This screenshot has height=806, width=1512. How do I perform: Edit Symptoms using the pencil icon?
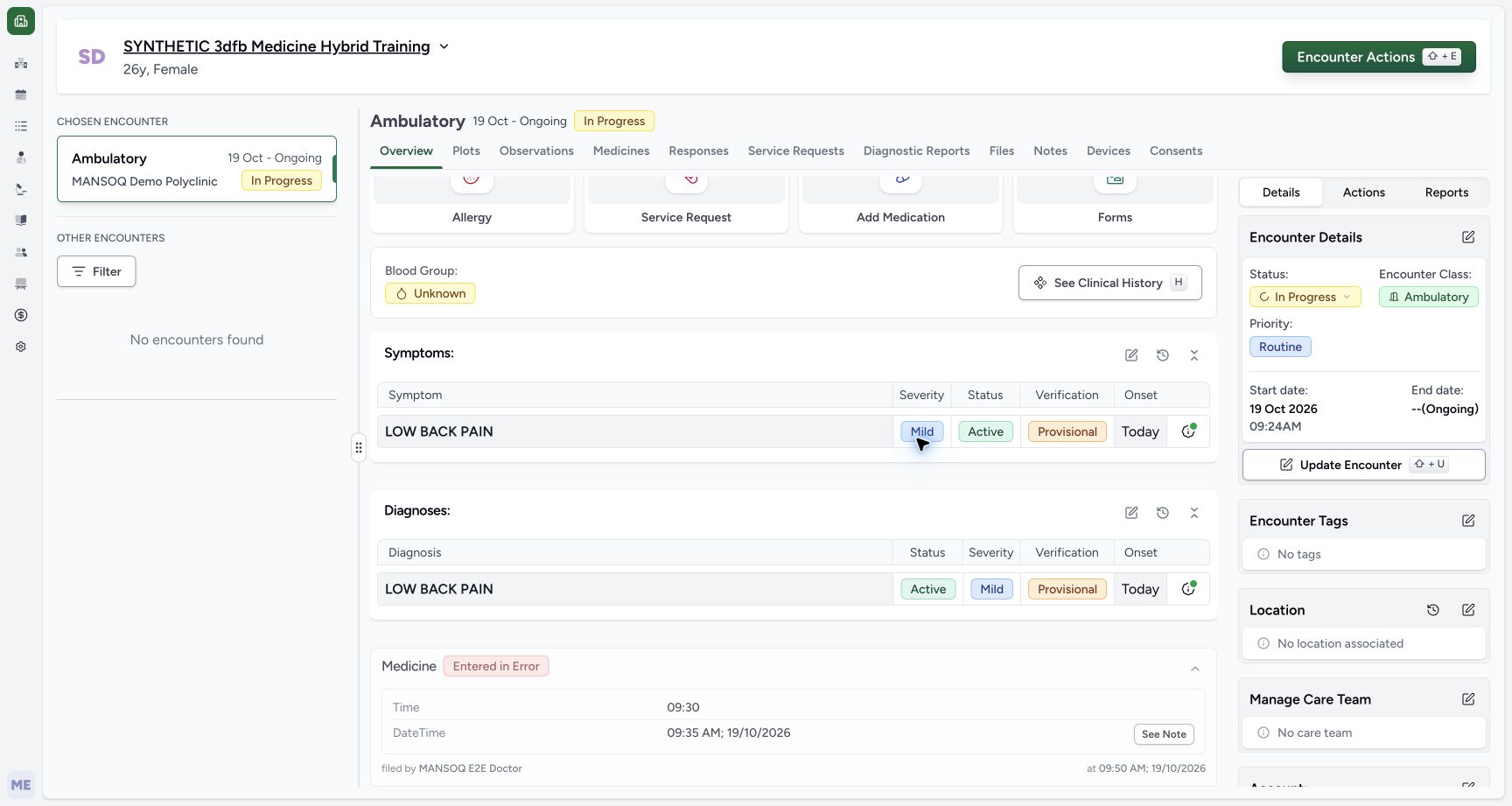[x=1131, y=355]
